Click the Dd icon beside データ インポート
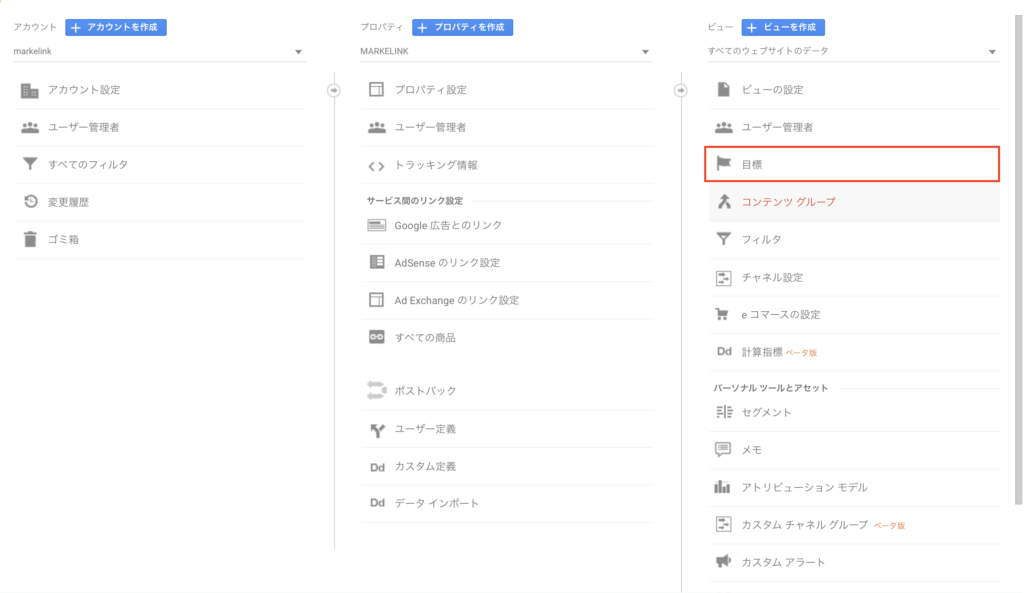1024x593 pixels. [x=377, y=503]
